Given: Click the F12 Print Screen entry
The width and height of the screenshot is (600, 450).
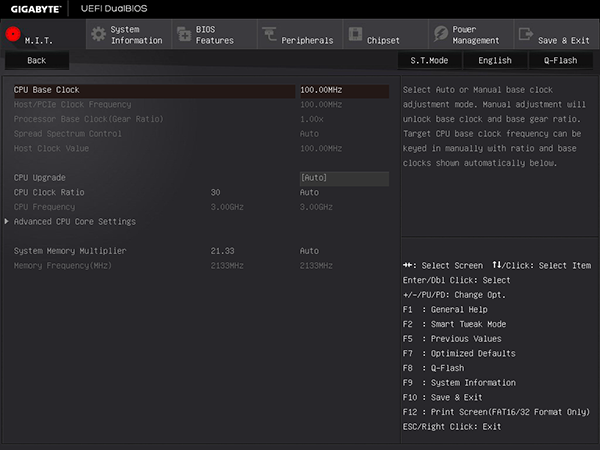Looking at the screenshot, I should [496, 412].
